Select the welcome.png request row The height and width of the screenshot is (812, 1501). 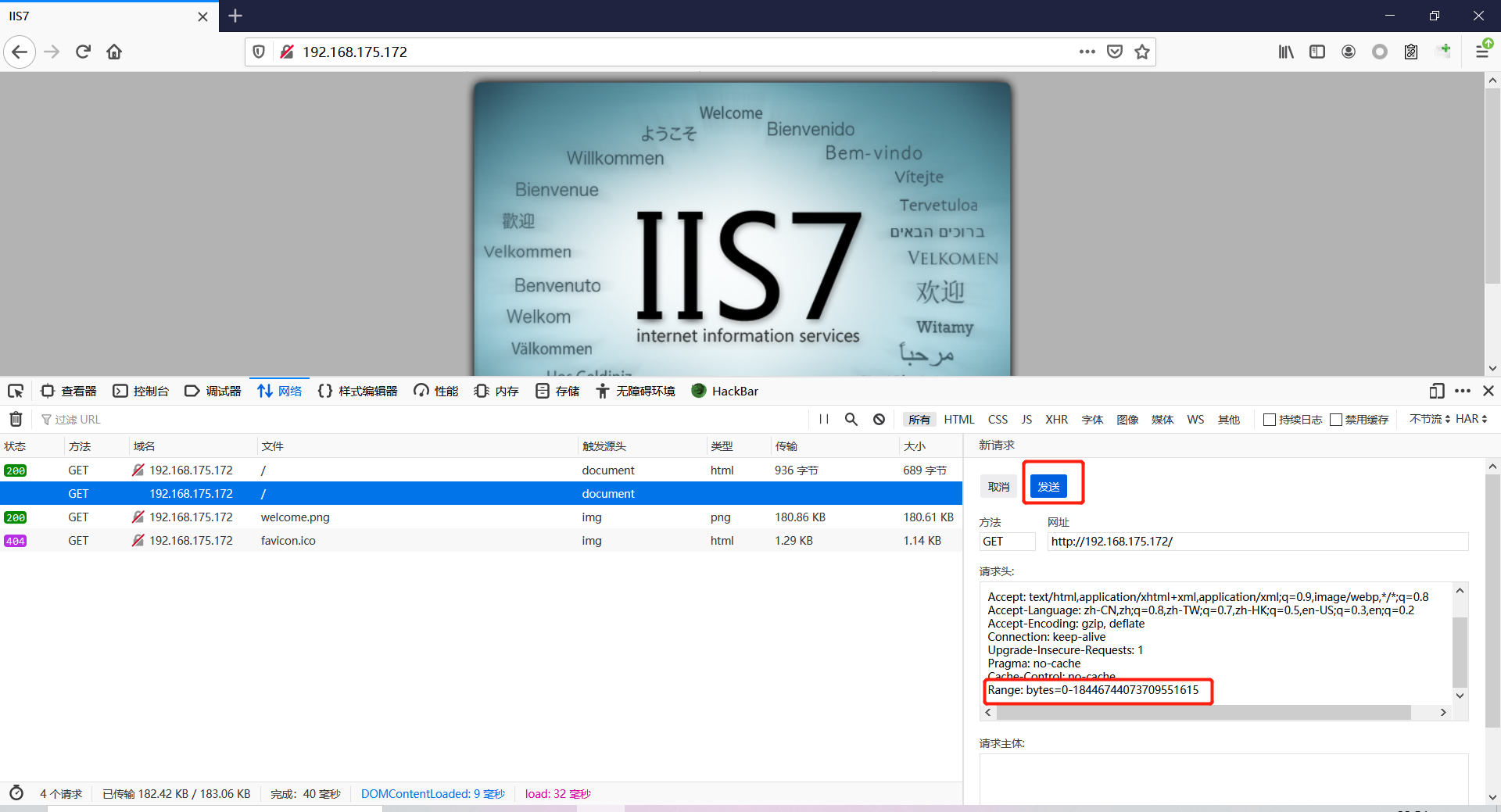coord(481,517)
